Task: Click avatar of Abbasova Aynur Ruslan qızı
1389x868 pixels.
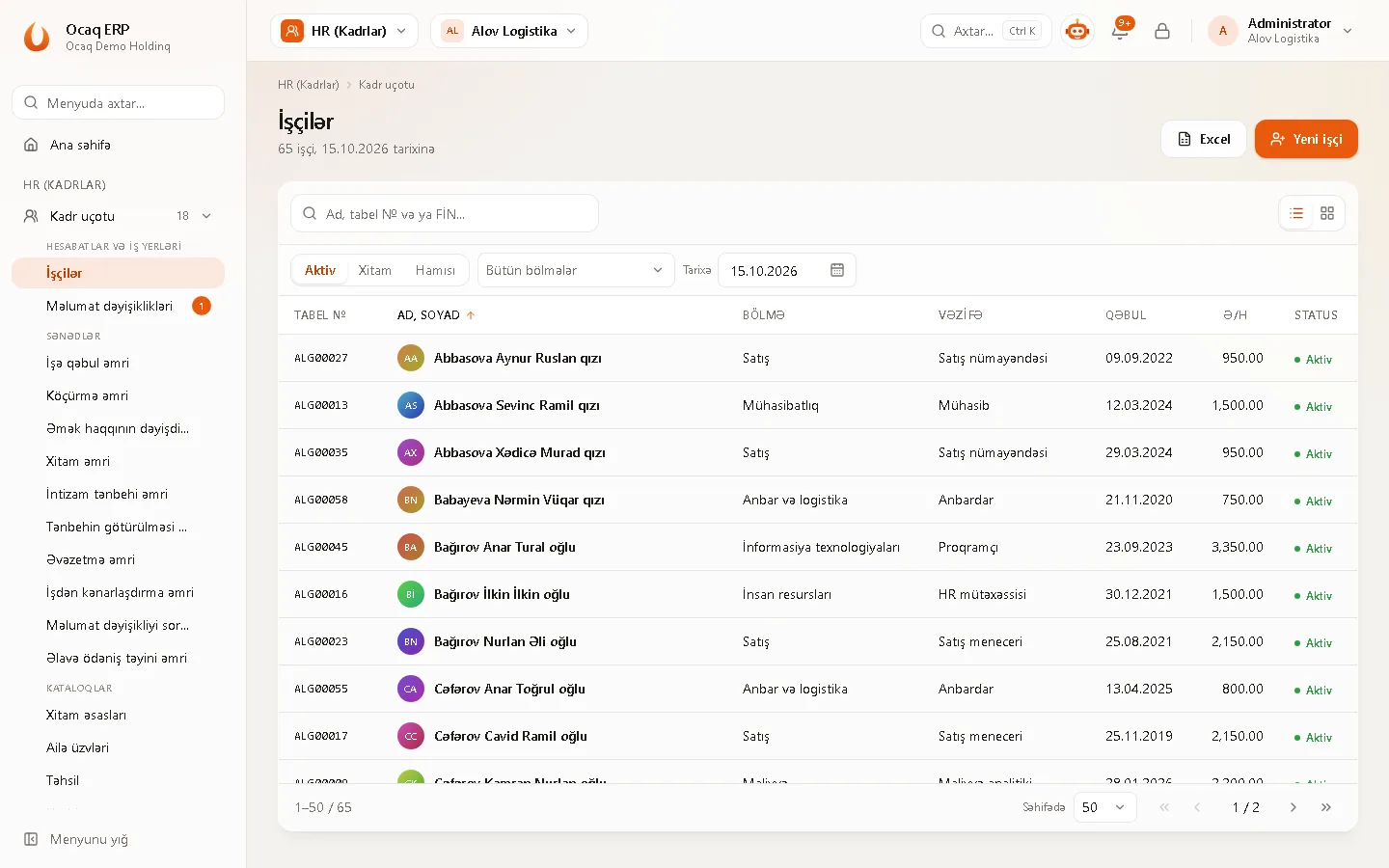Action: [x=411, y=358]
